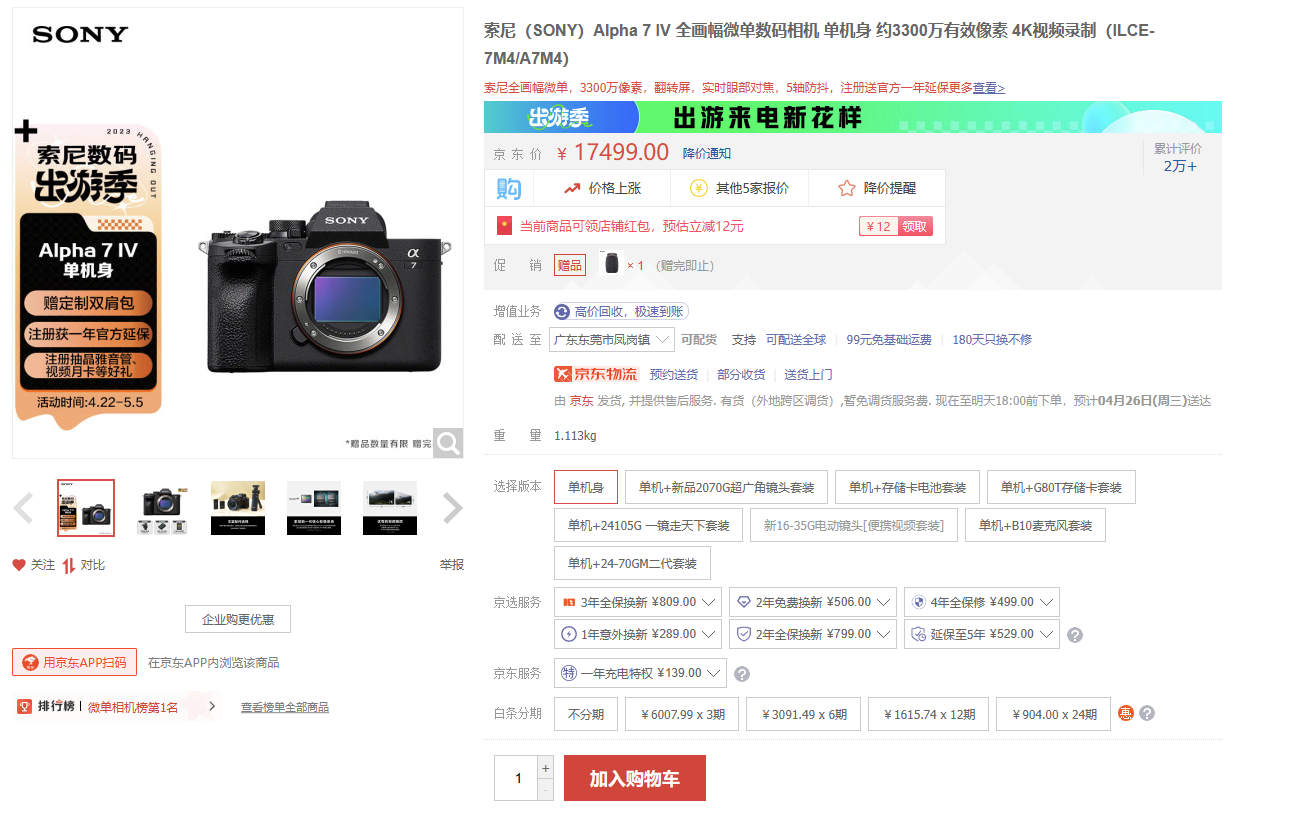The height and width of the screenshot is (817, 1308).
Task: Open the 查看> link in promo description
Action: [x=989, y=88]
